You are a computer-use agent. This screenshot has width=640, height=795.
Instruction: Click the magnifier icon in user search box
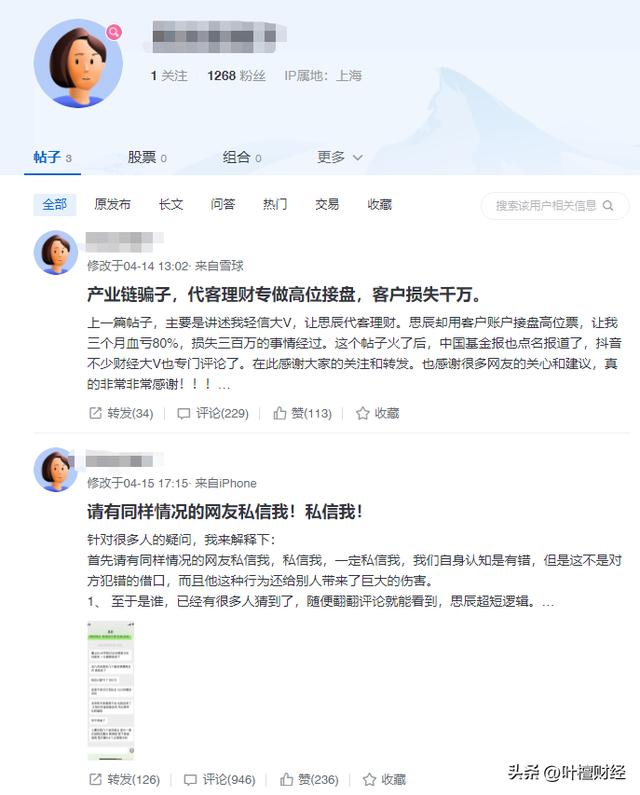point(608,205)
